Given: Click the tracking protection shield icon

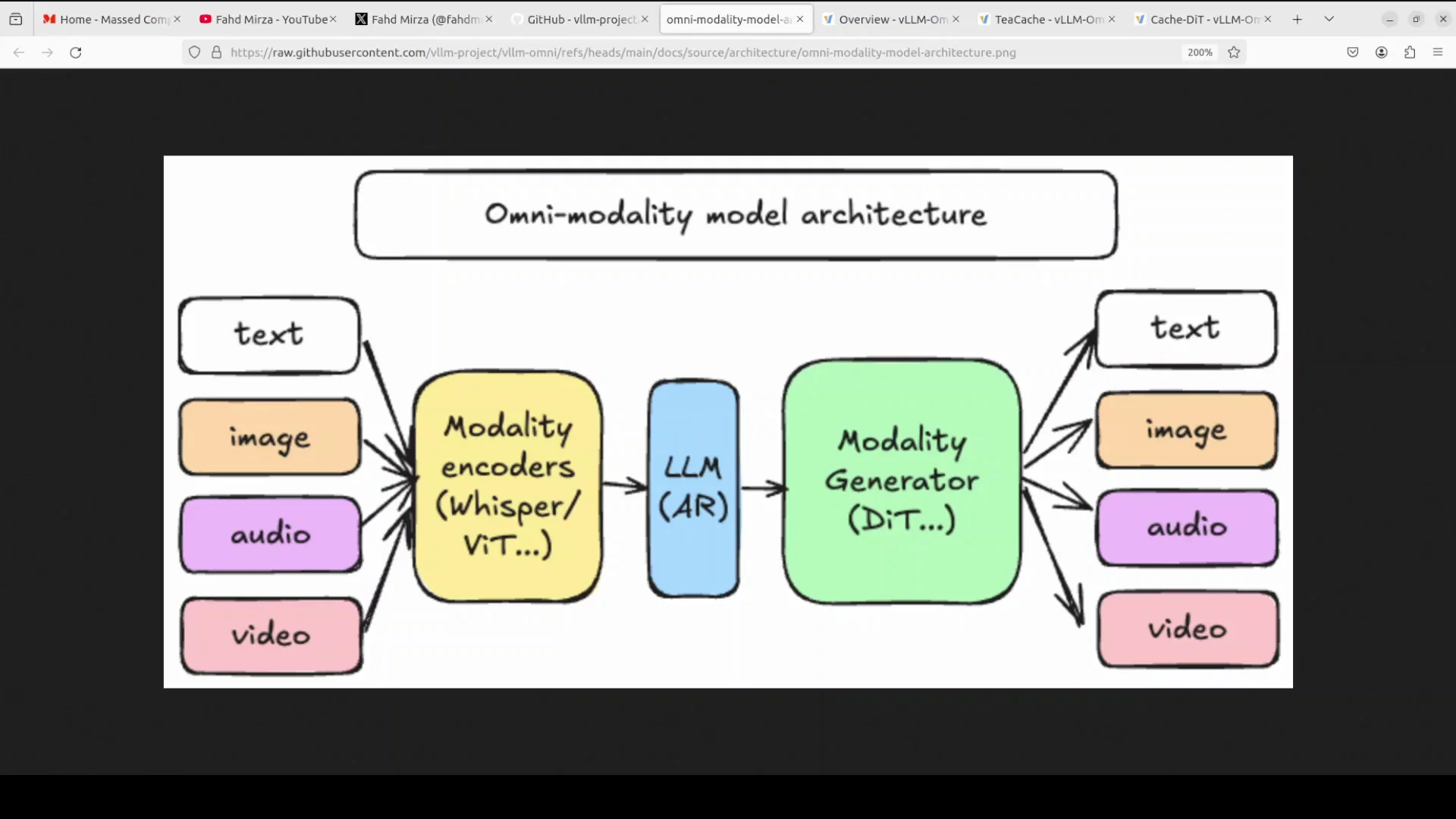Looking at the screenshot, I should [x=195, y=52].
